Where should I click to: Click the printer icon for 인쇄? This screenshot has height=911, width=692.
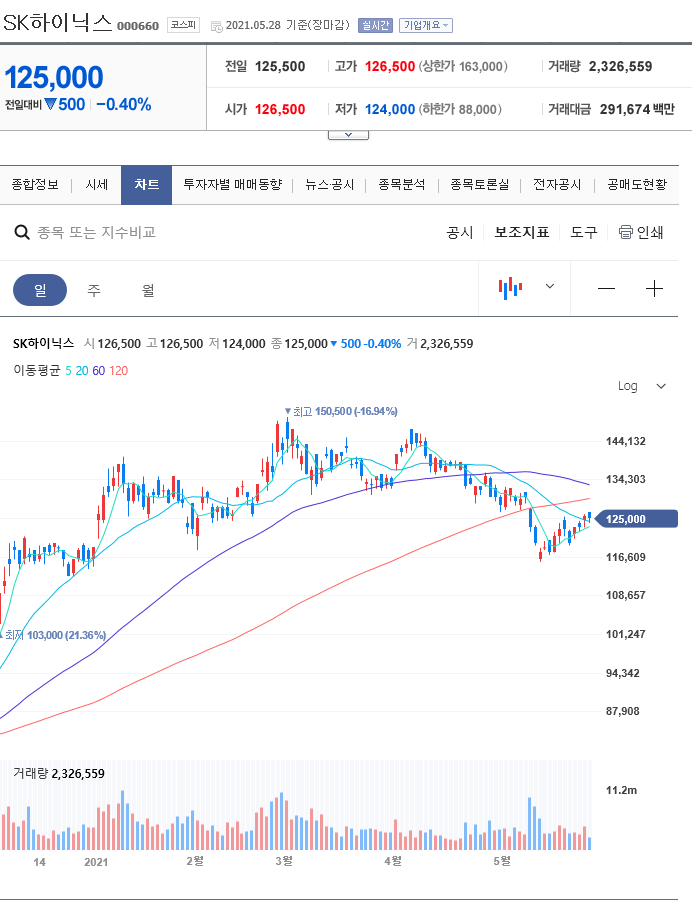[626, 232]
